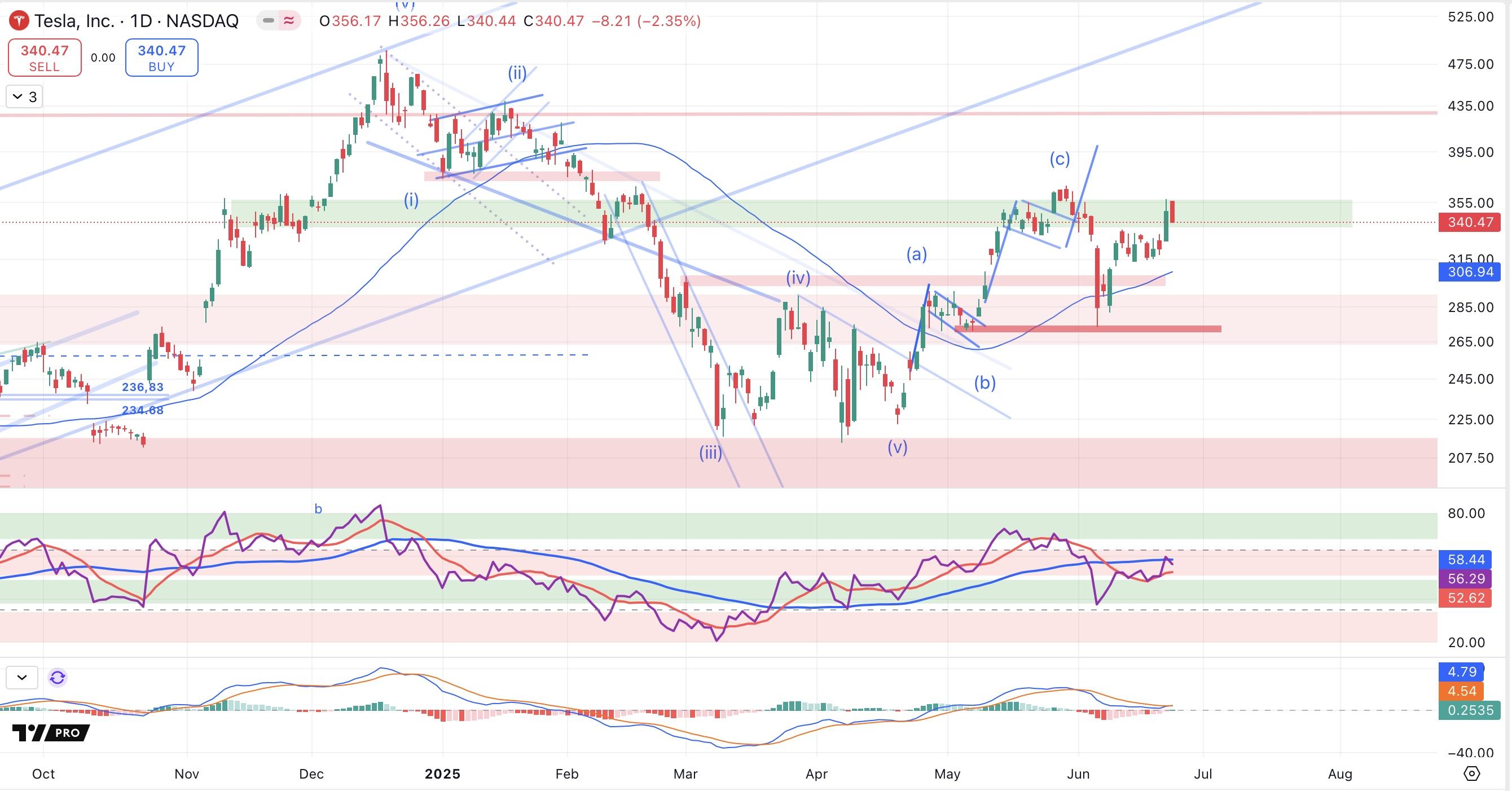
Task: Select the (c) wave label
Action: (1060, 159)
